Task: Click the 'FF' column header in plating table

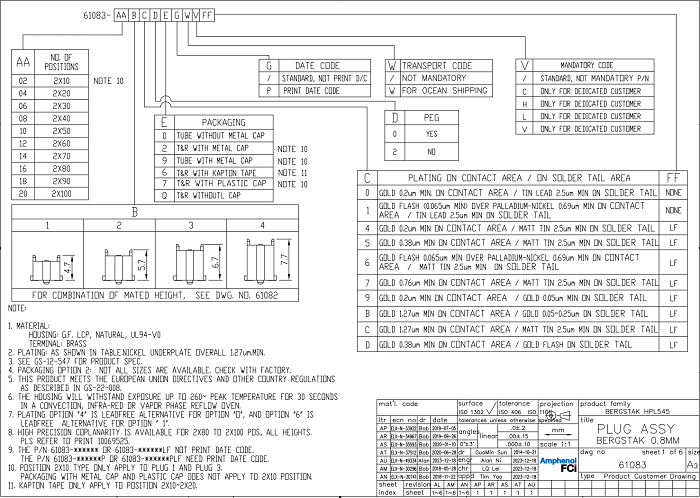Action: (x=673, y=178)
